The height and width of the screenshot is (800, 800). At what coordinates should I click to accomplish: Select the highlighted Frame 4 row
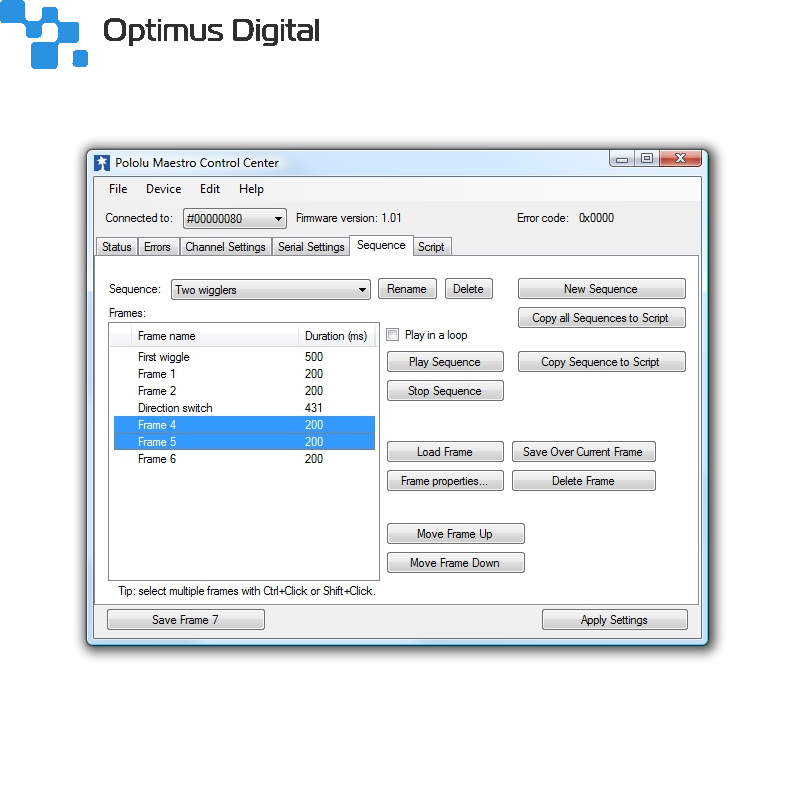pyautogui.click(x=244, y=424)
